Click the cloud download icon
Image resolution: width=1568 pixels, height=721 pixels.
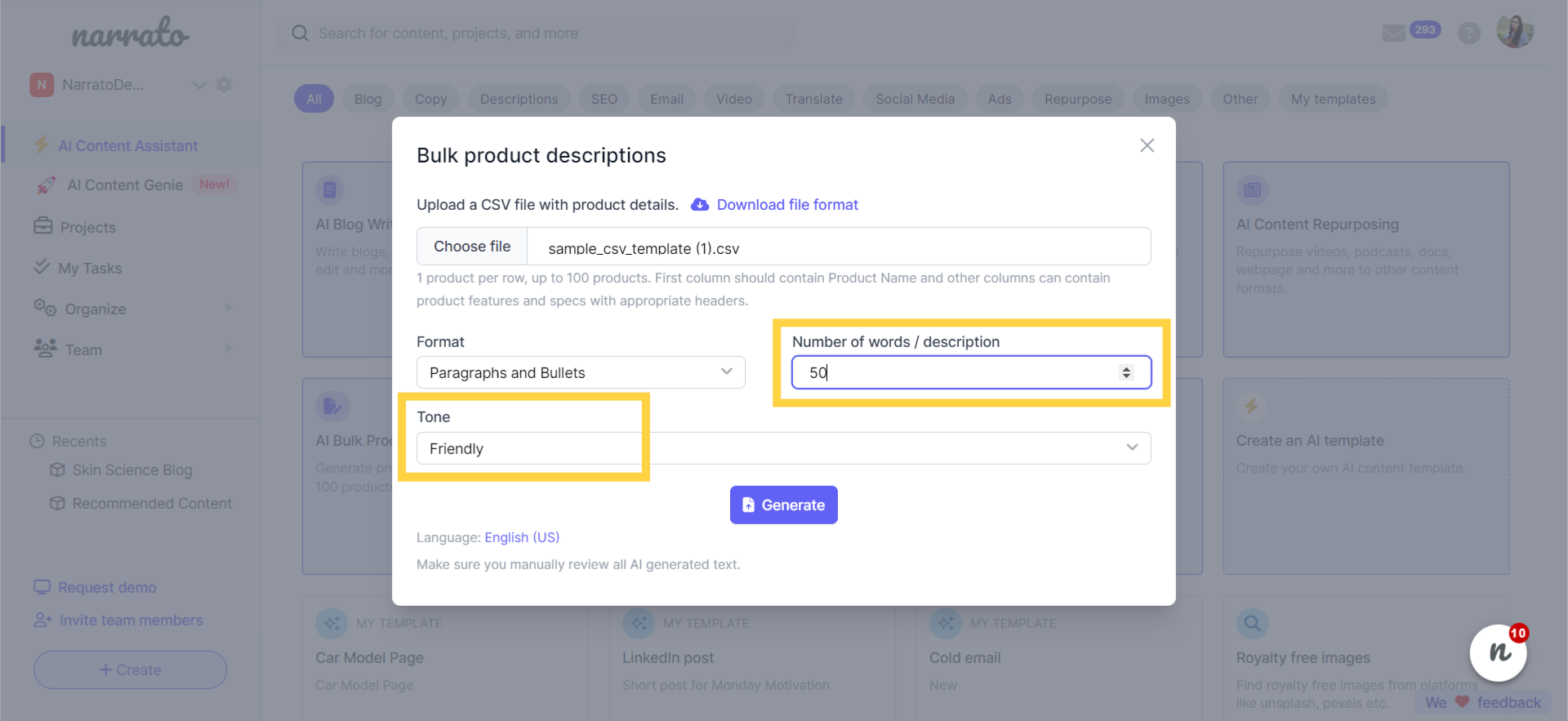tap(700, 205)
